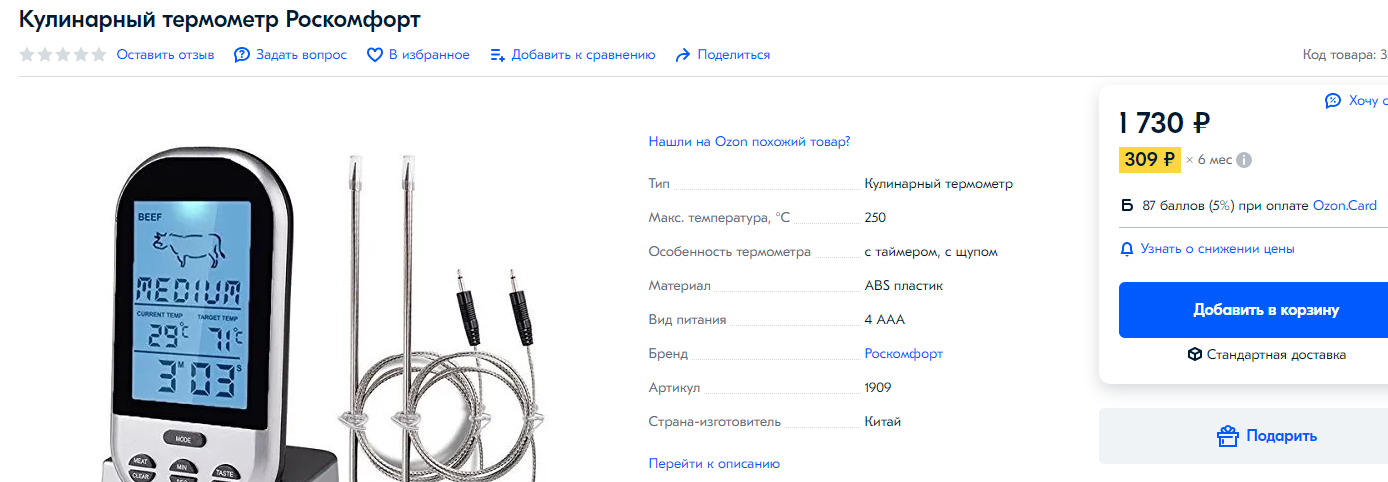This screenshot has height=482, width=1388.
Task: Click Задать вопрос link
Action: tap(301, 55)
